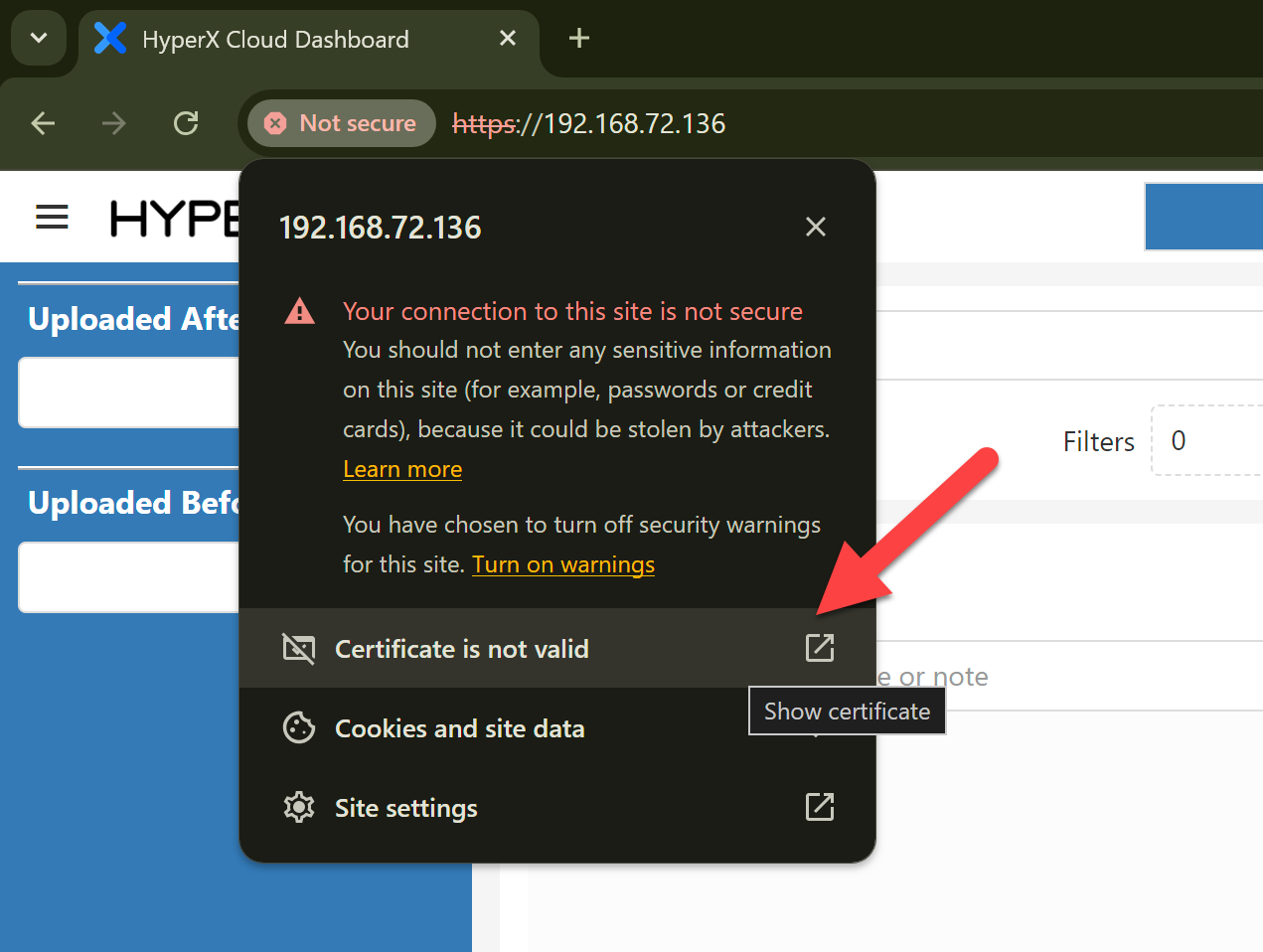Viewport: 1263px width, 952px height.
Task: Click Turn on warnings link
Action: [563, 564]
